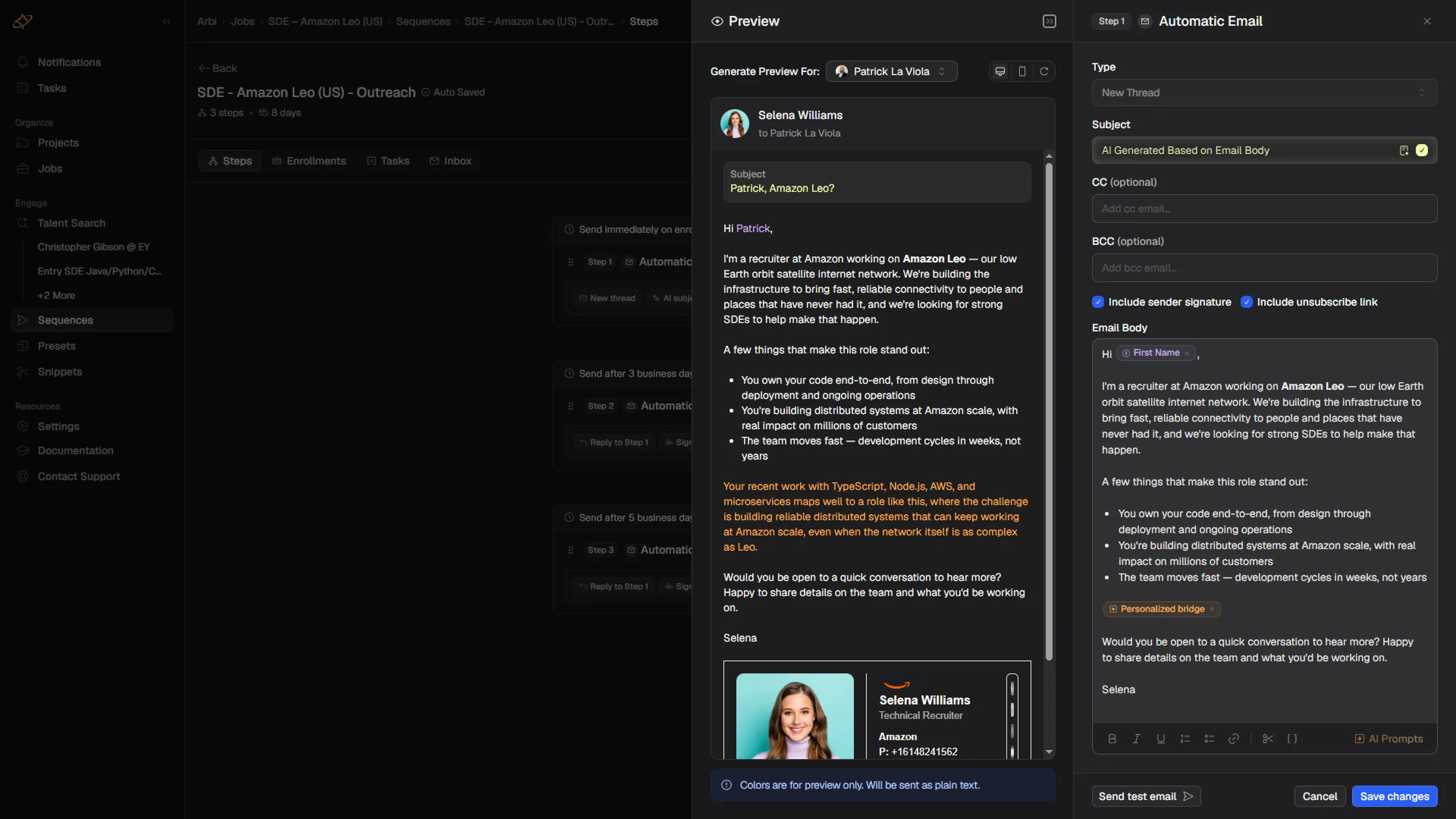Screen dimensions: 1456x819
Task: Open the Type dropdown showing New Thread
Action: [1264, 93]
